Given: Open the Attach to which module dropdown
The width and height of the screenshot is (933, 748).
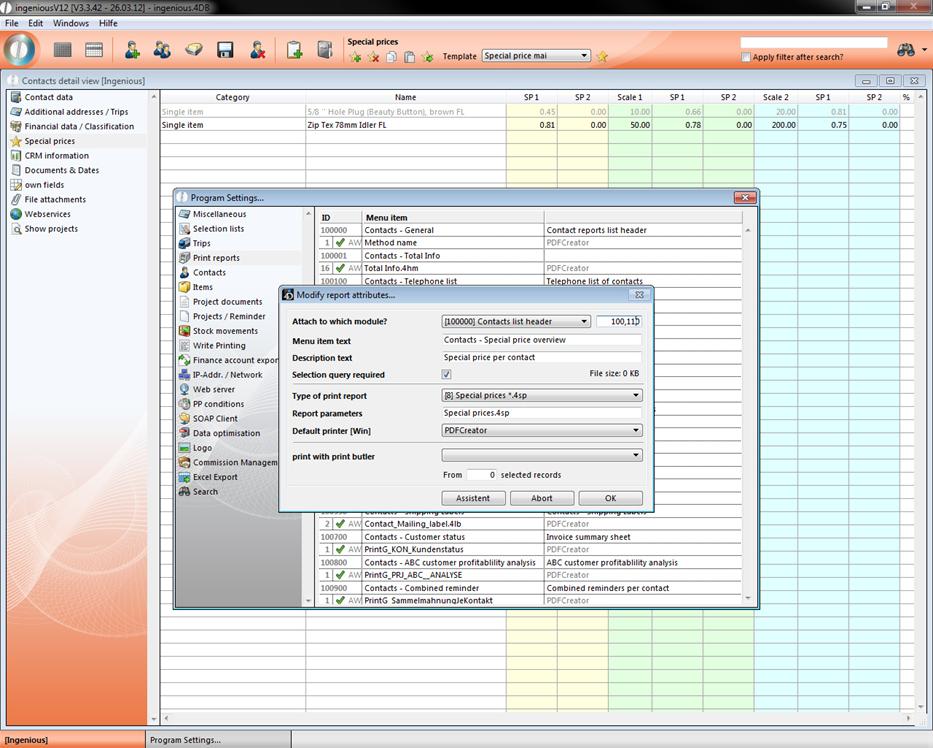Looking at the screenshot, I should click(516, 321).
